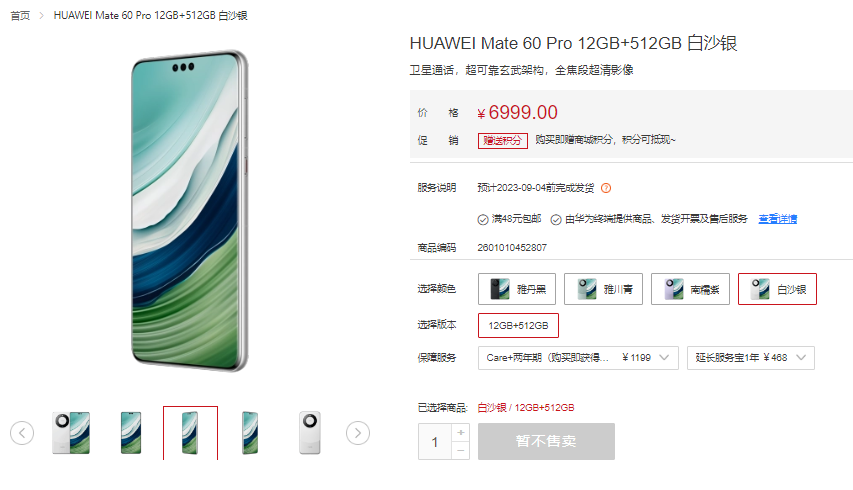Select the 12GB+512GB version option
The width and height of the screenshot is (853, 490).
[x=518, y=325]
